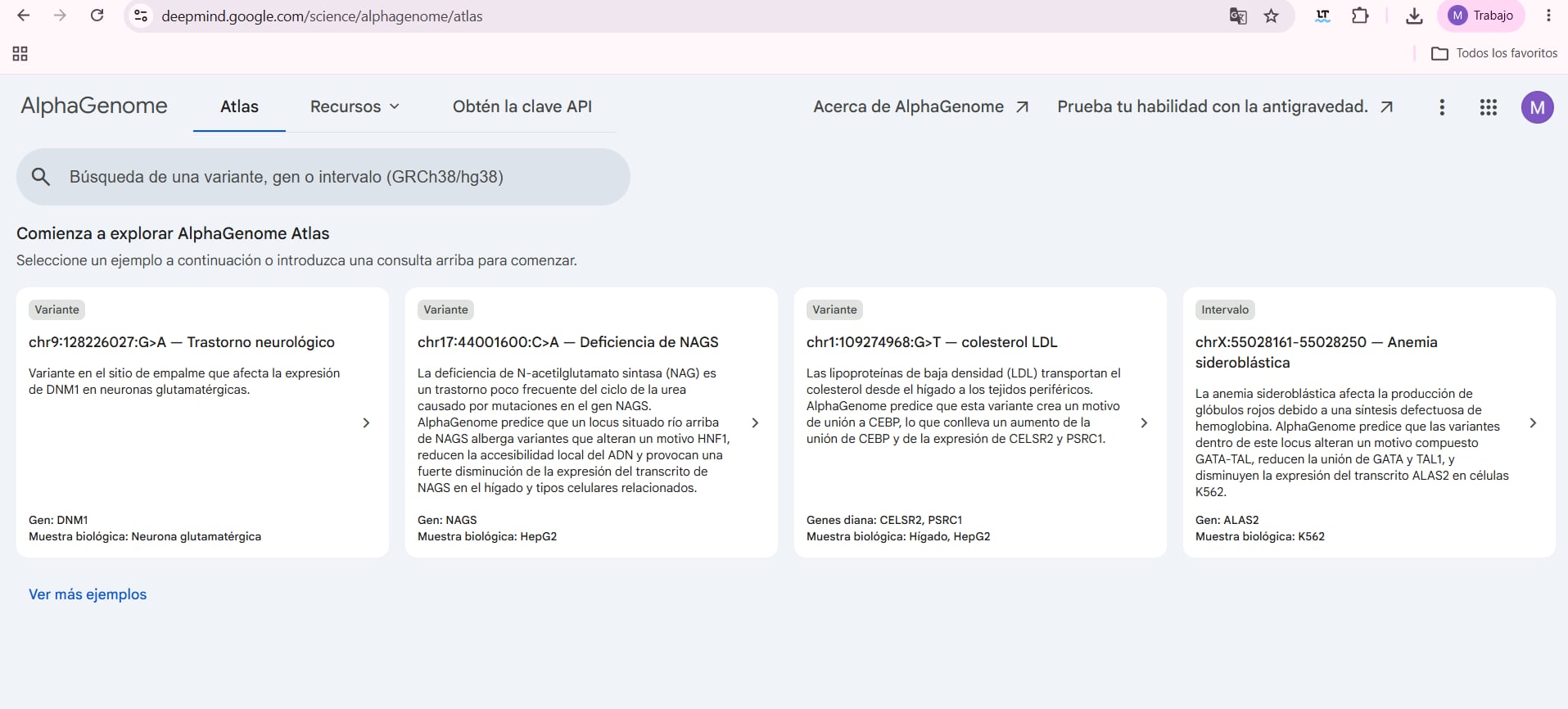The image size is (1568, 709).
Task: Click Gen: ALAS2 text
Action: tap(1227, 520)
